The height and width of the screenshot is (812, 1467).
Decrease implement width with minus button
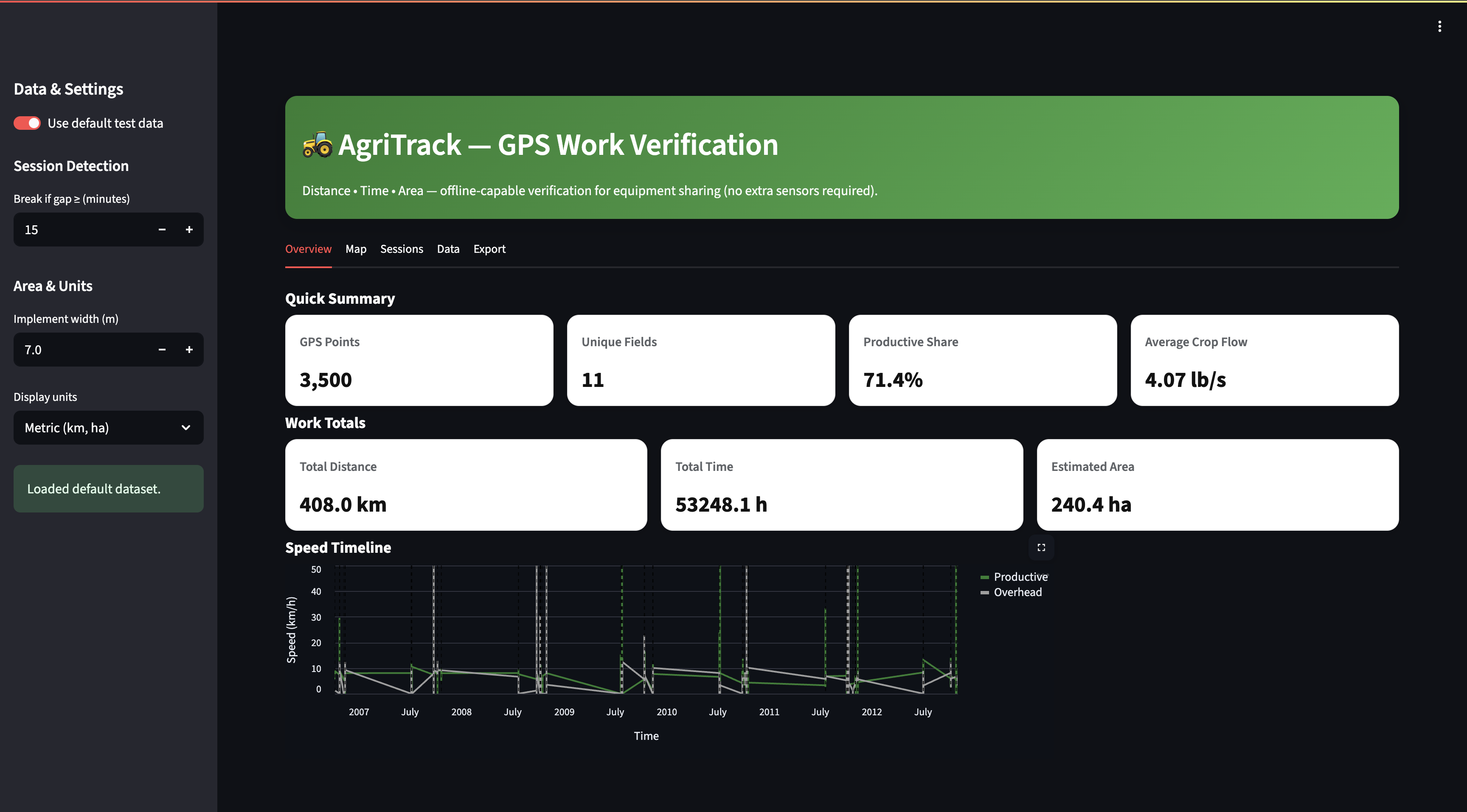[x=162, y=350]
